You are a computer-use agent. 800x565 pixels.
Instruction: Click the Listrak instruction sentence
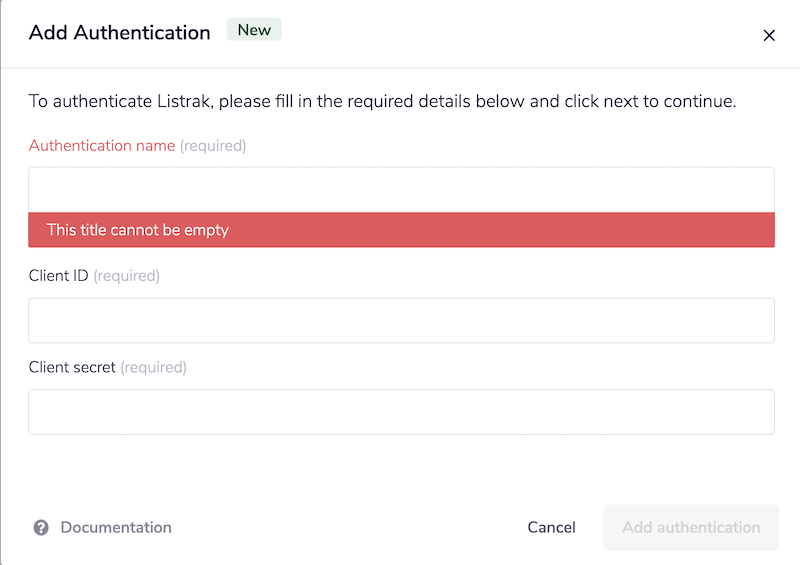click(382, 102)
